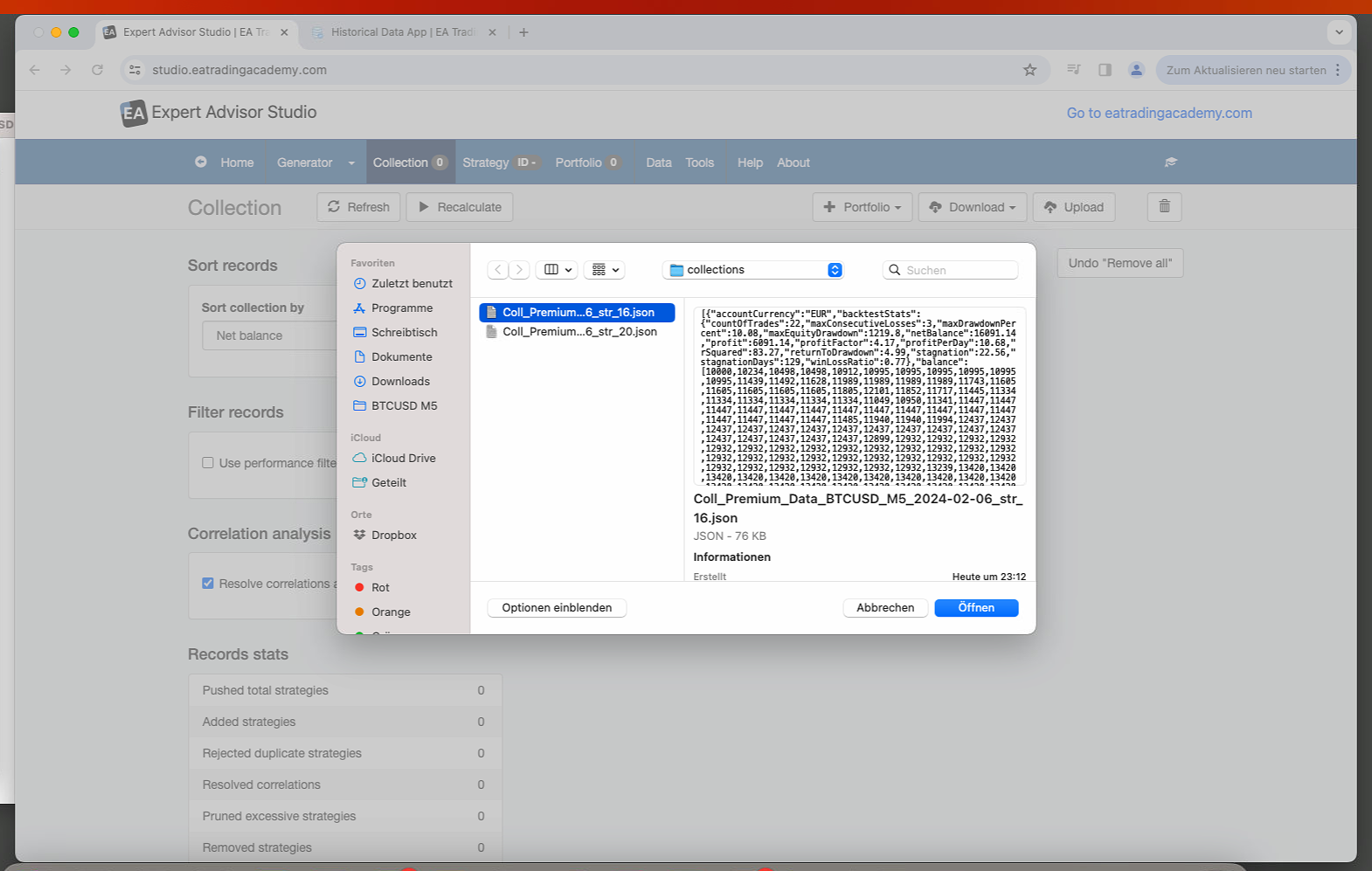Expand the Generator dropdown caret
The height and width of the screenshot is (871, 1372).
[x=351, y=162]
